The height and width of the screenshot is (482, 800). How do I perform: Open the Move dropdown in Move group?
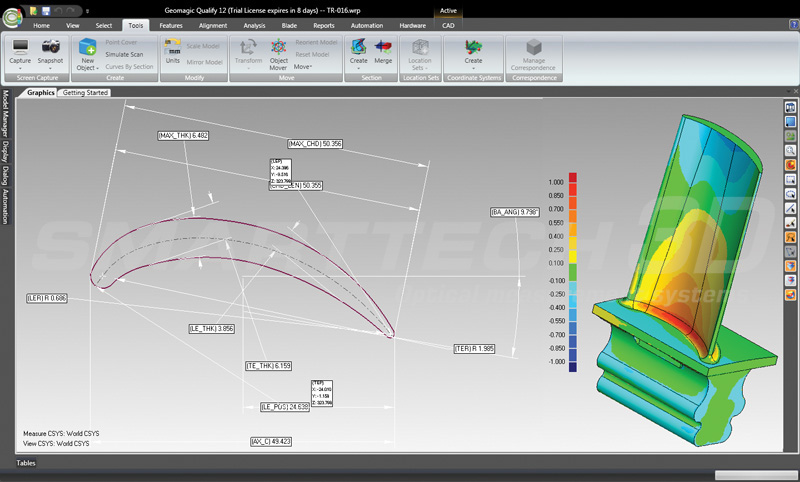(x=303, y=67)
